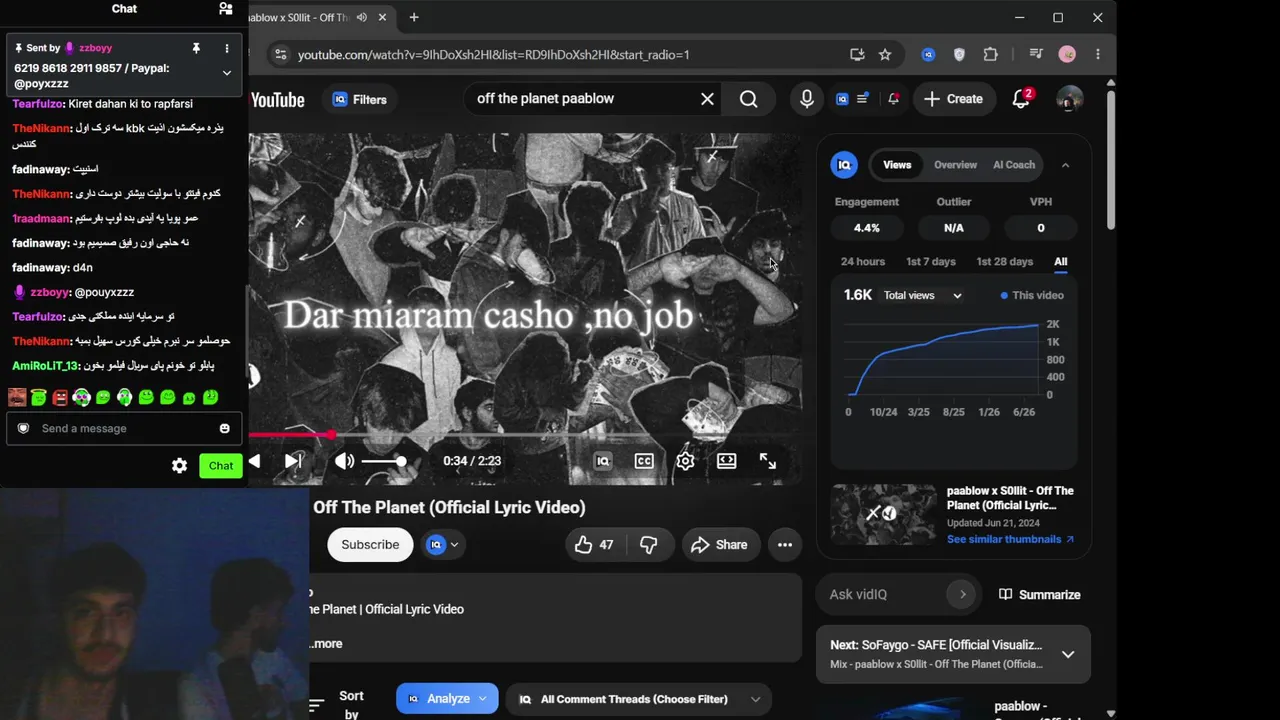This screenshot has height=720, width=1280.
Task: Open All Comment Threads filter dropdown
Action: click(639, 699)
